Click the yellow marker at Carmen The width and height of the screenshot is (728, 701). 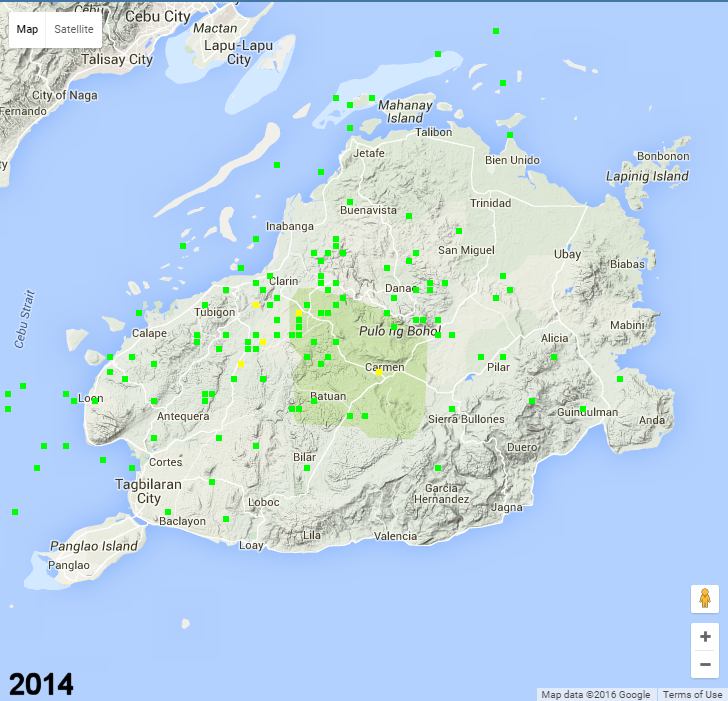379,372
